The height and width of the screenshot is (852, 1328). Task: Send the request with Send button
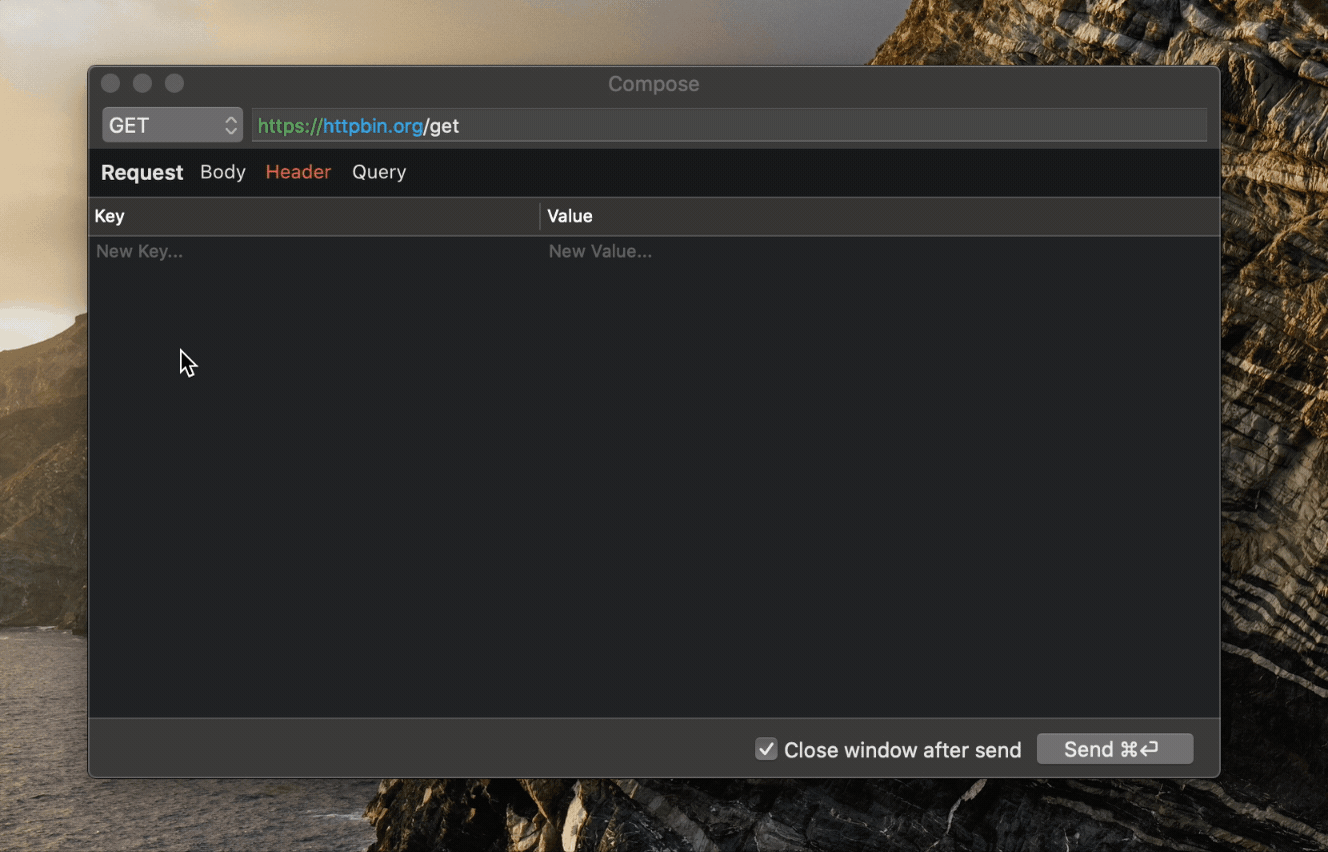tap(1115, 749)
